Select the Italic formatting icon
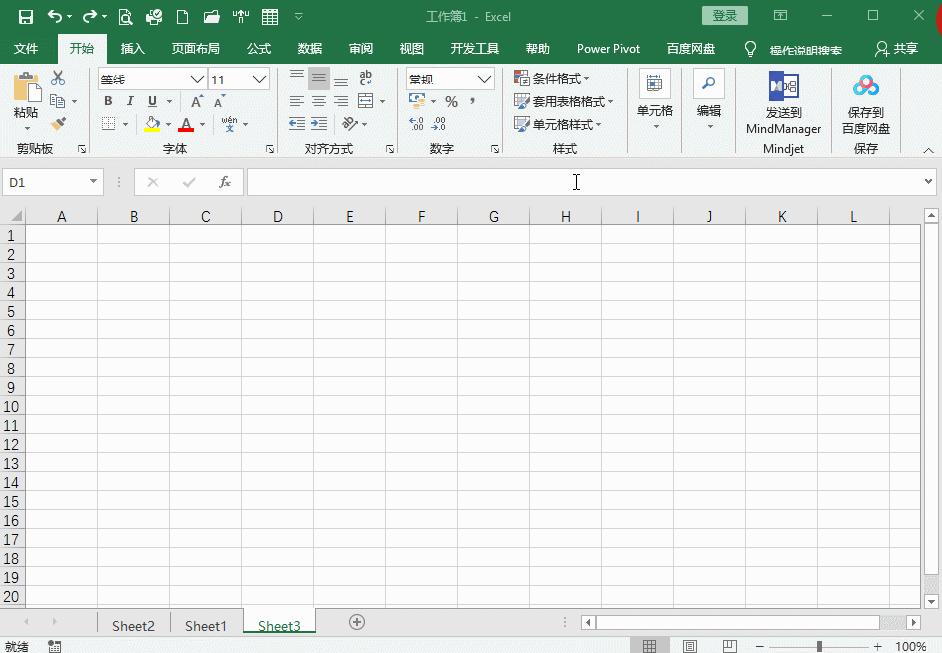The image size is (942, 653). coord(130,101)
